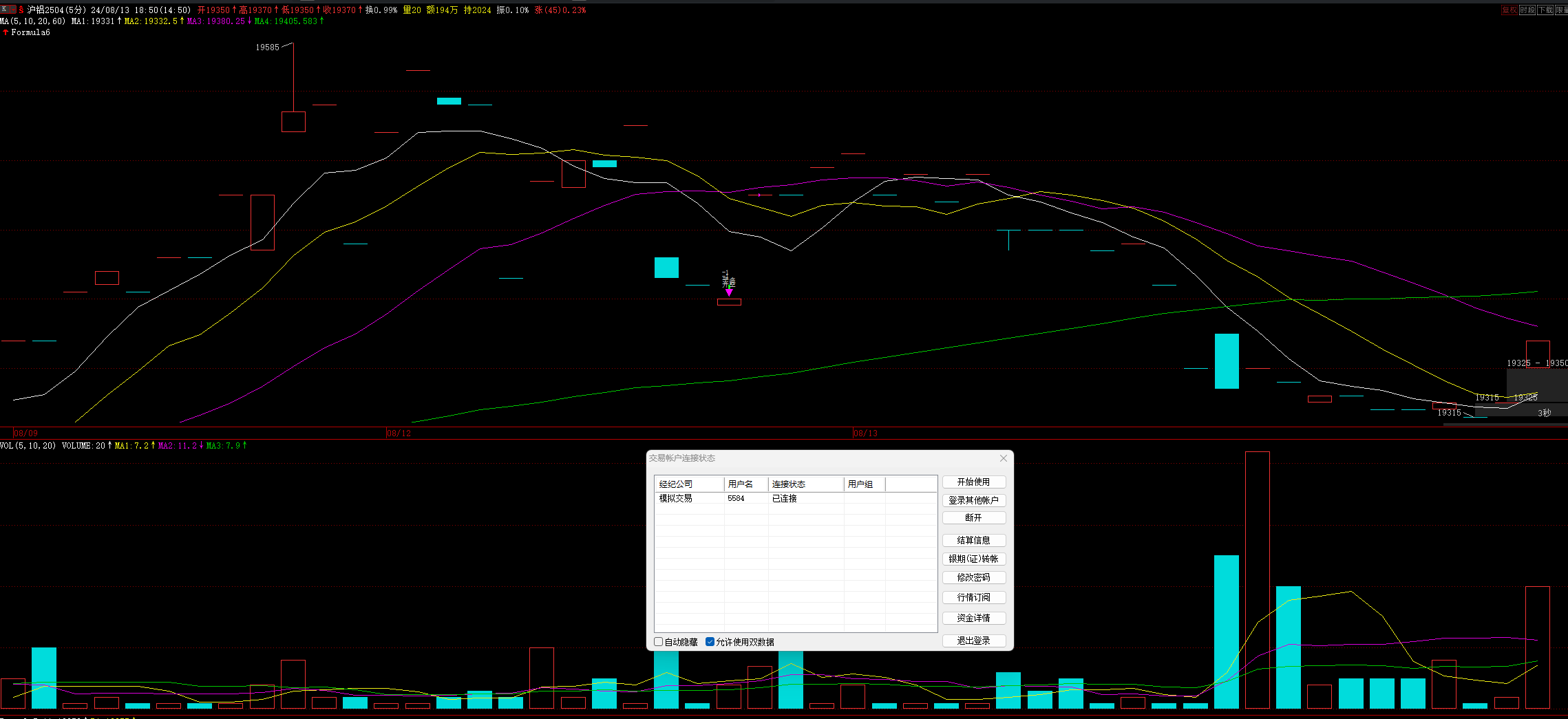Click the 断开 button
Image resolution: width=1568 pixels, height=719 pixels.
(974, 517)
